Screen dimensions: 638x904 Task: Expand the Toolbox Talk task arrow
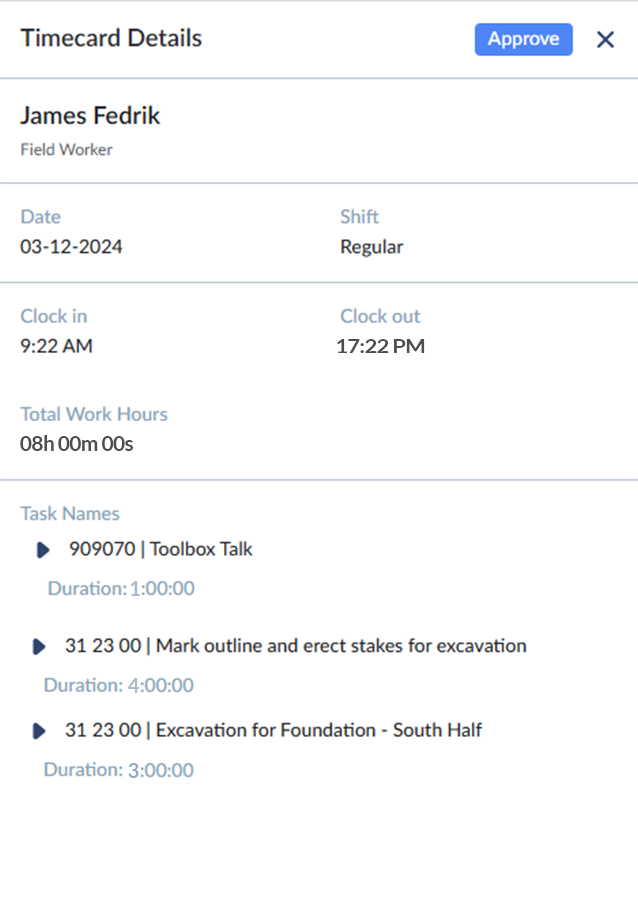[43, 549]
